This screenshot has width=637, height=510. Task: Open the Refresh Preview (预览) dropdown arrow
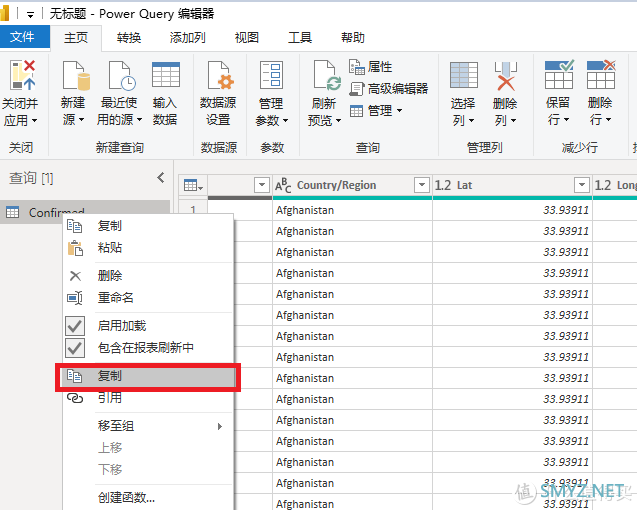338,120
